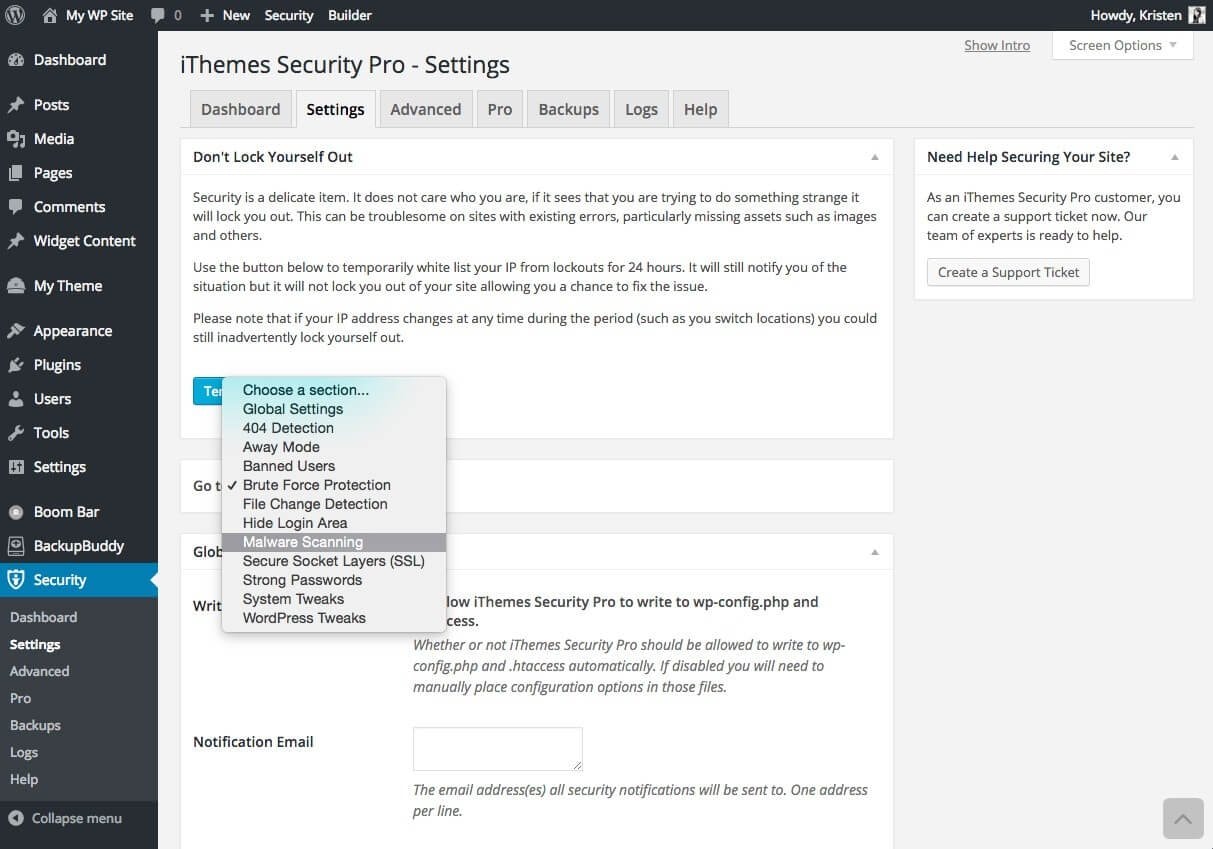Choose Global Settings in the dropdown list
The width and height of the screenshot is (1213, 849).
pyautogui.click(x=334, y=409)
